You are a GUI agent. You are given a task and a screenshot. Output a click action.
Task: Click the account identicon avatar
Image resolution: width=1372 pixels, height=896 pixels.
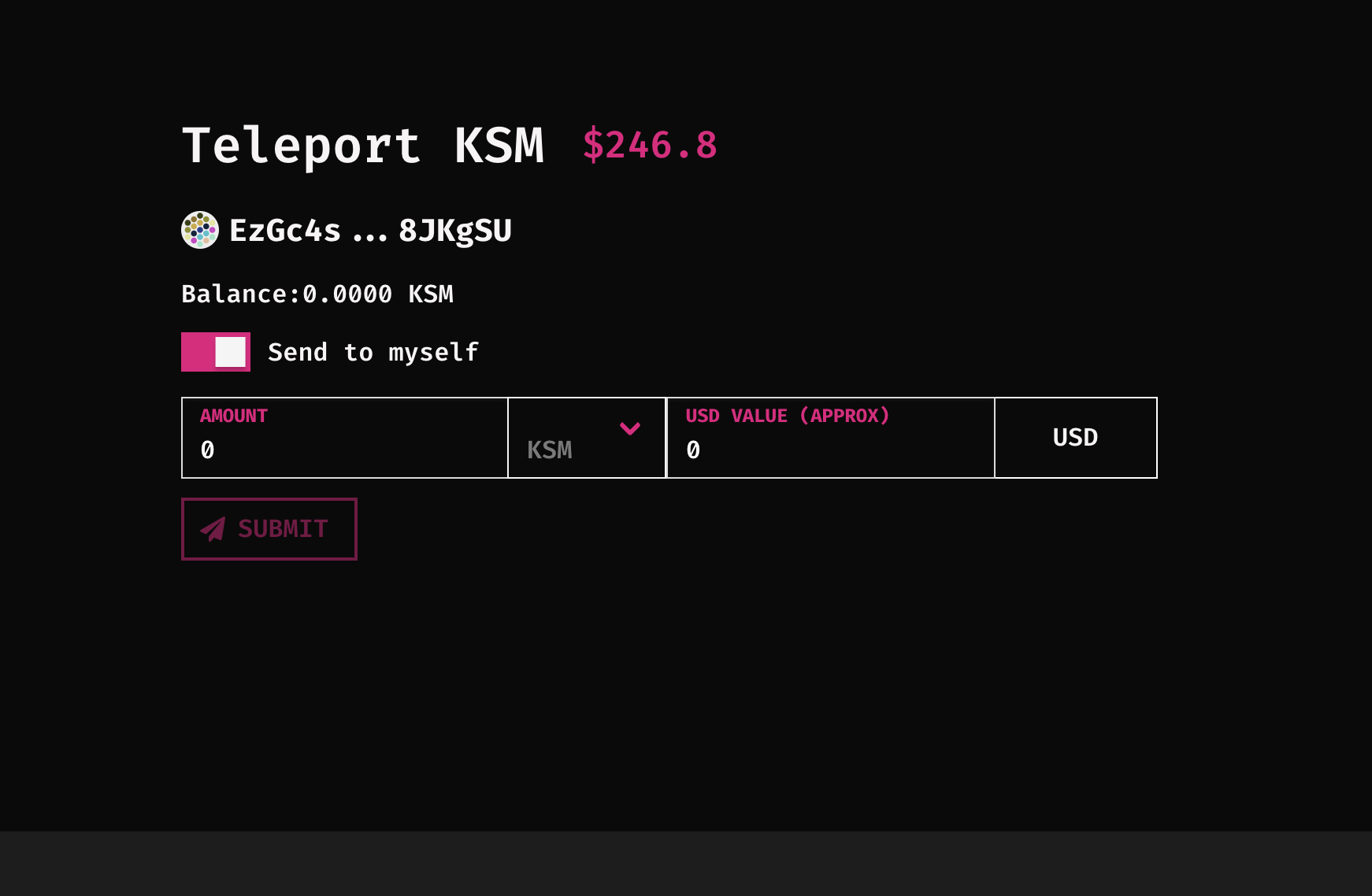(200, 230)
